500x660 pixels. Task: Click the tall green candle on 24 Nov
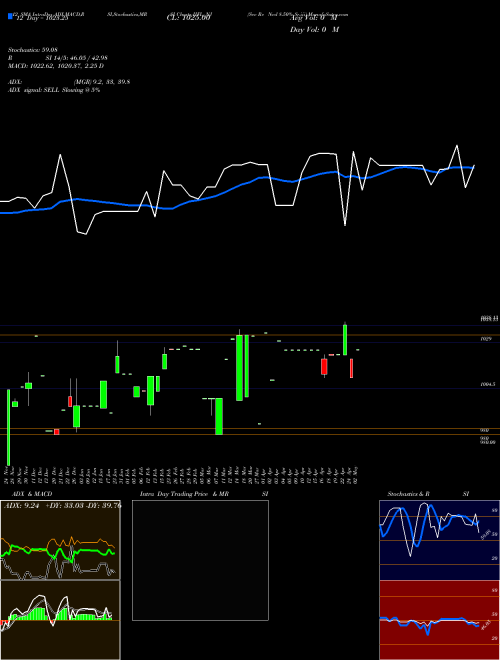click(8, 427)
